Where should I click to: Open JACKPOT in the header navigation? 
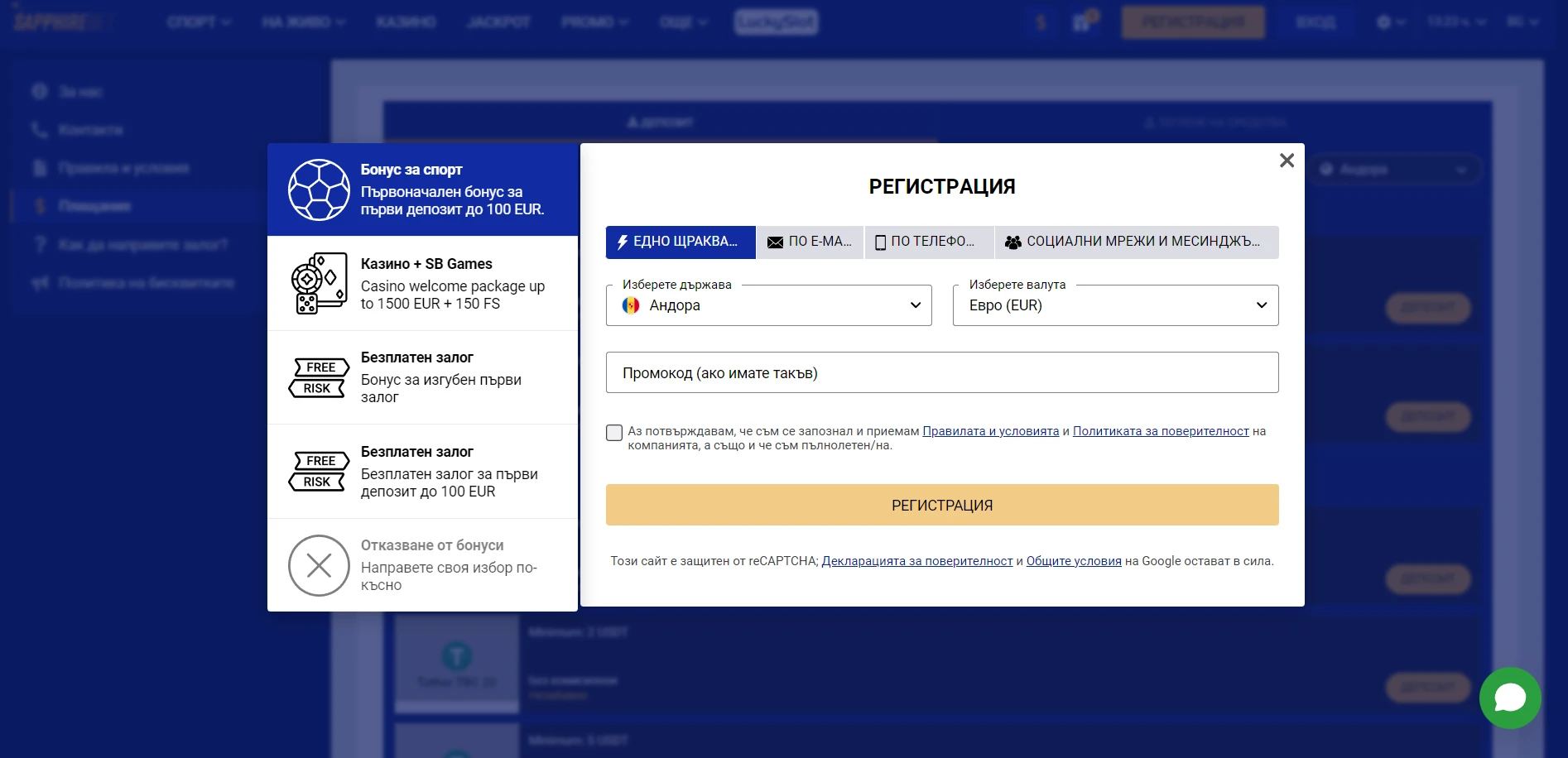tap(498, 22)
